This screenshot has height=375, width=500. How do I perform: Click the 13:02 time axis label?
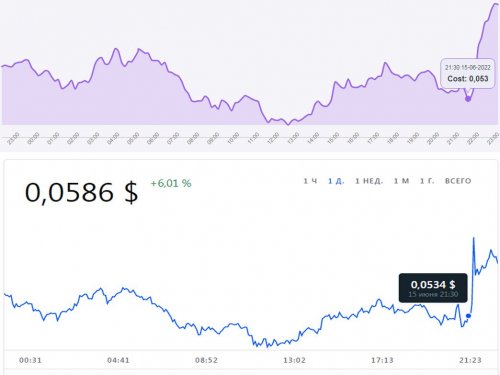click(294, 360)
